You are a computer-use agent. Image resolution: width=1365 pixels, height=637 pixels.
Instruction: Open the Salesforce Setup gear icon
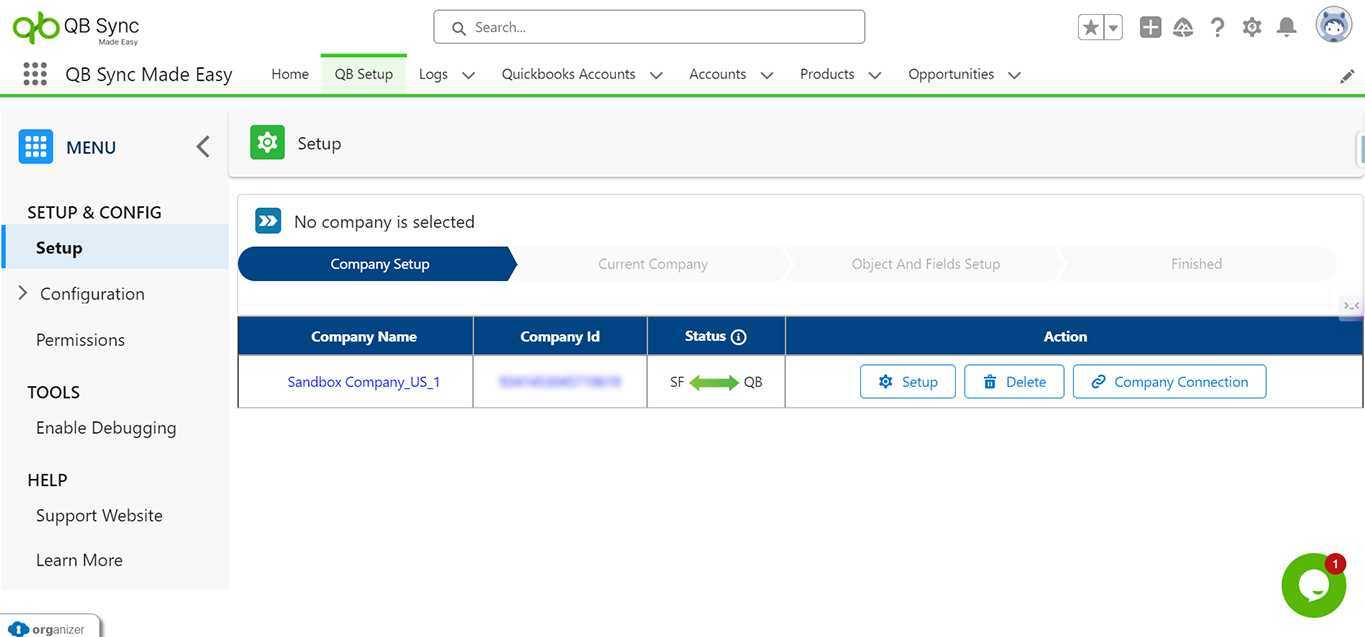click(1252, 28)
